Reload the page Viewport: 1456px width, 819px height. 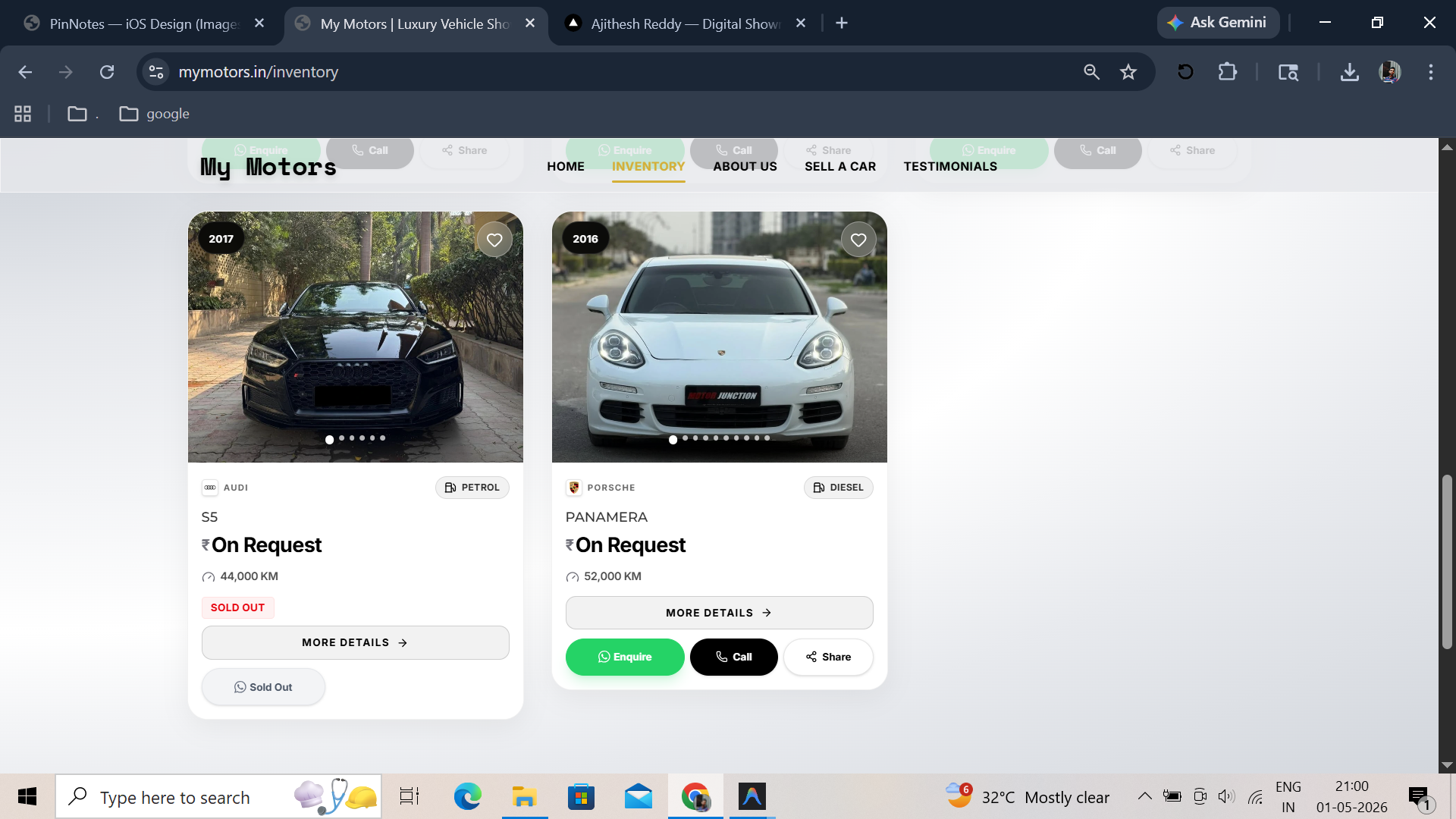pyautogui.click(x=107, y=72)
